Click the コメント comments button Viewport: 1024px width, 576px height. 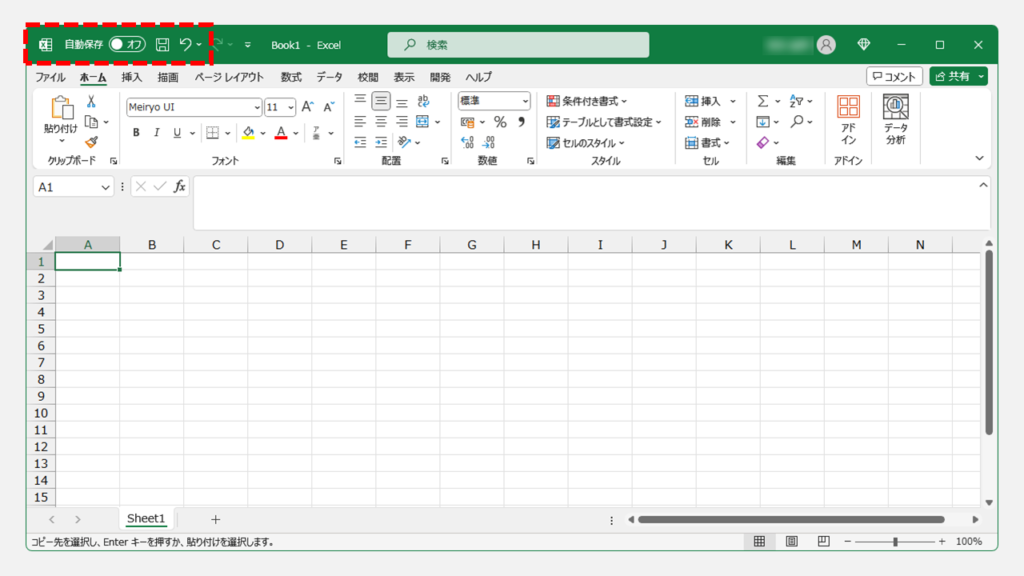pyautogui.click(x=893, y=77)
